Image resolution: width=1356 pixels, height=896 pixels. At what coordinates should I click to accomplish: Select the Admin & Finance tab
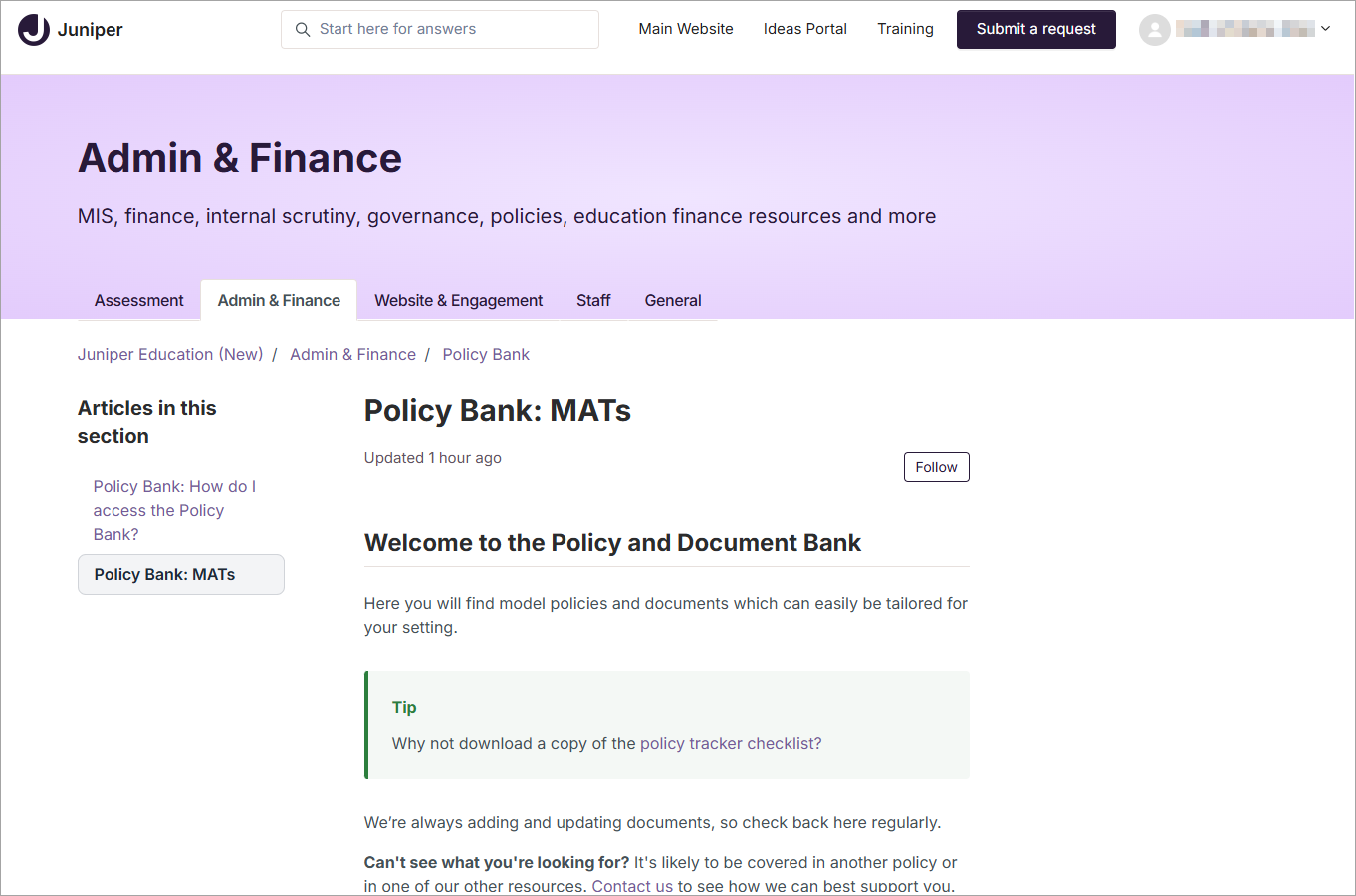tap(279, 300)
